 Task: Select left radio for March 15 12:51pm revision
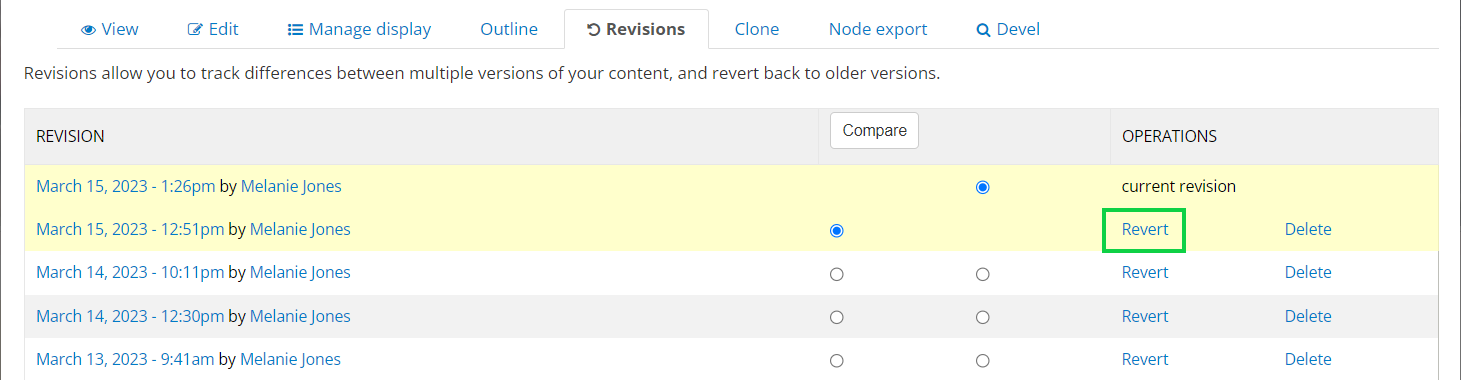tap(837, 230)
